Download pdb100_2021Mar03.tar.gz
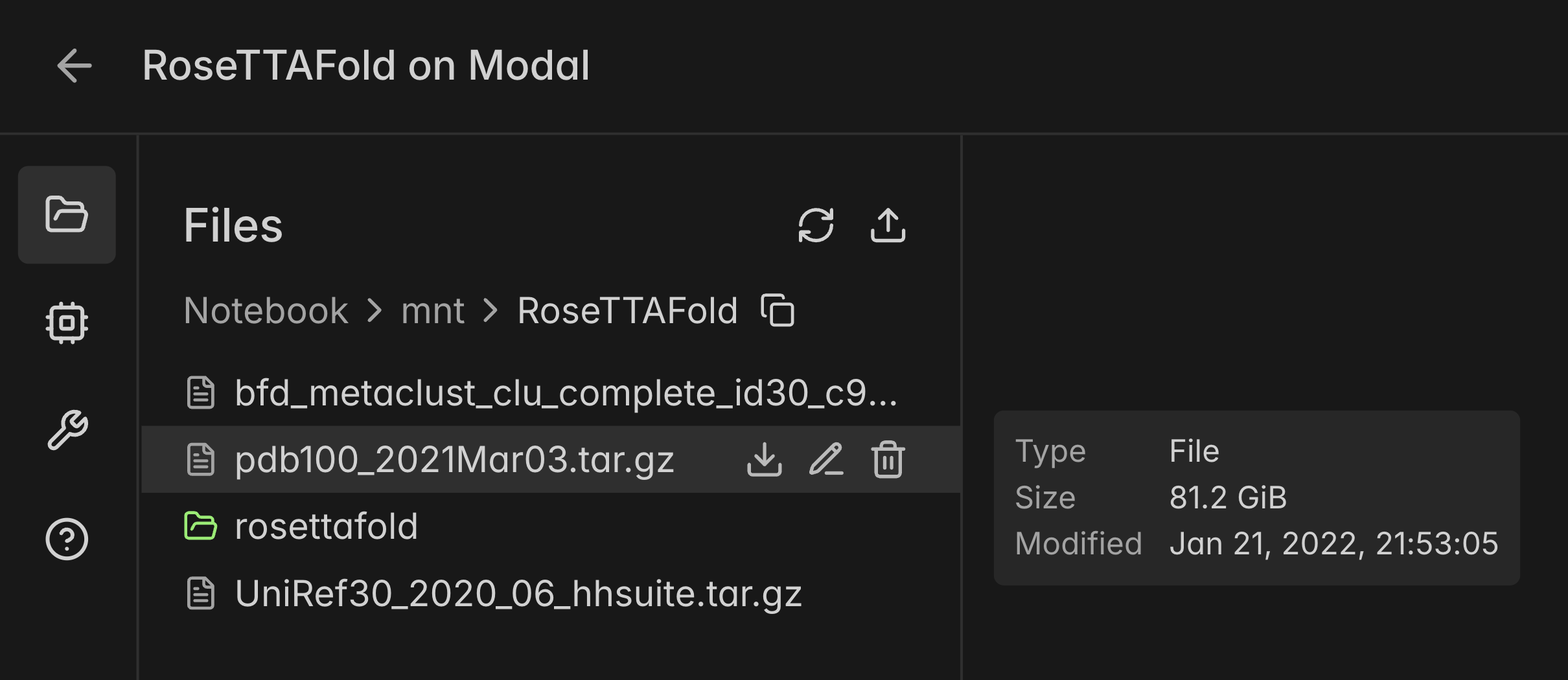 click(x=765, y=459)
